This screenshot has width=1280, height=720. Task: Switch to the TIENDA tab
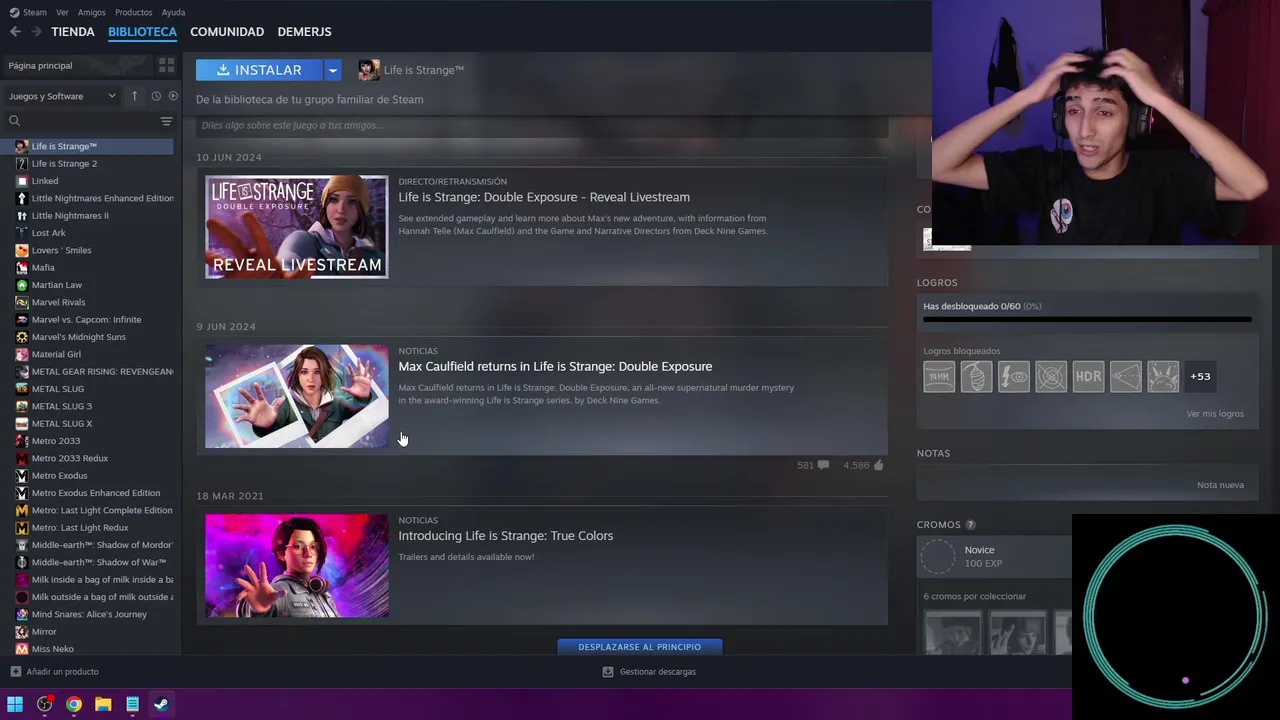73,32
